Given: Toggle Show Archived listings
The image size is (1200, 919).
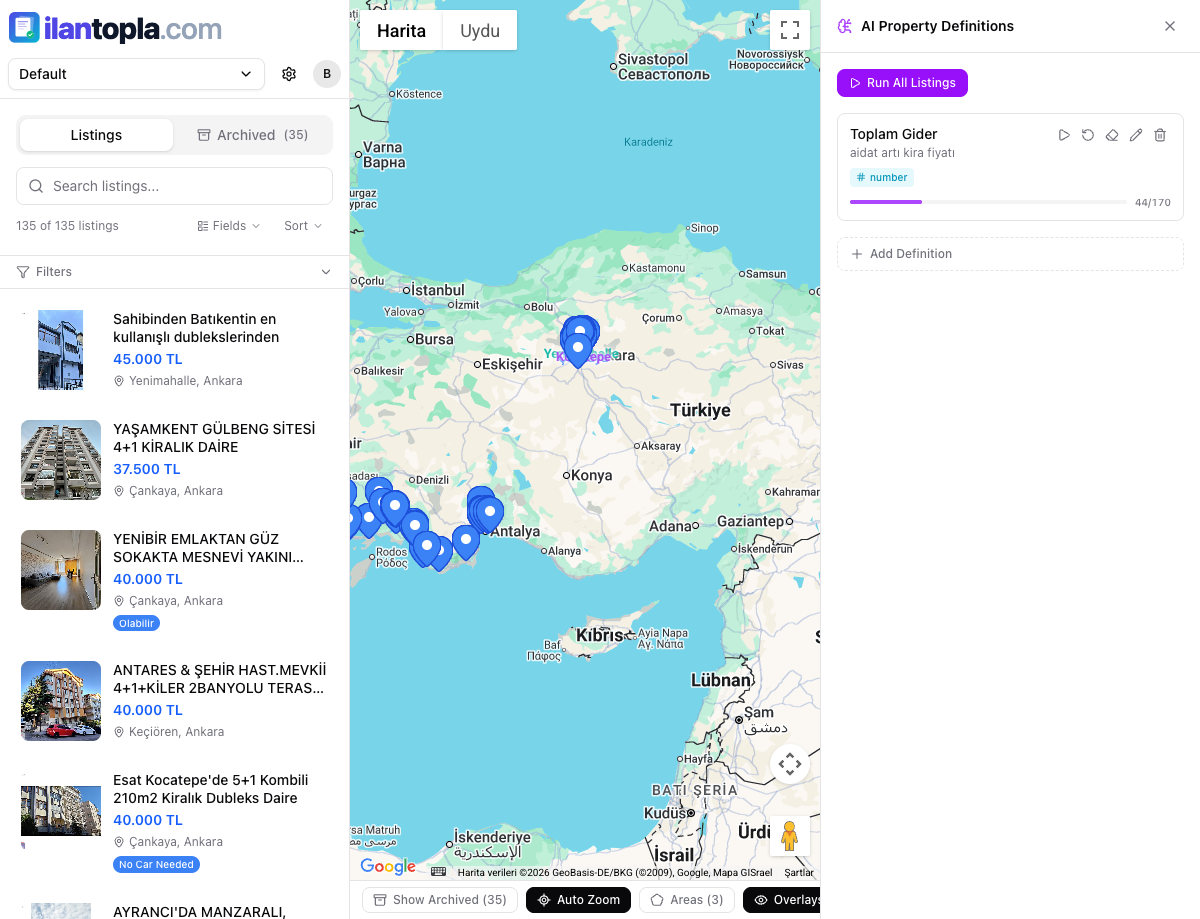Looking at the screenshot, I should pyautogui.click(x=440, y=900).
